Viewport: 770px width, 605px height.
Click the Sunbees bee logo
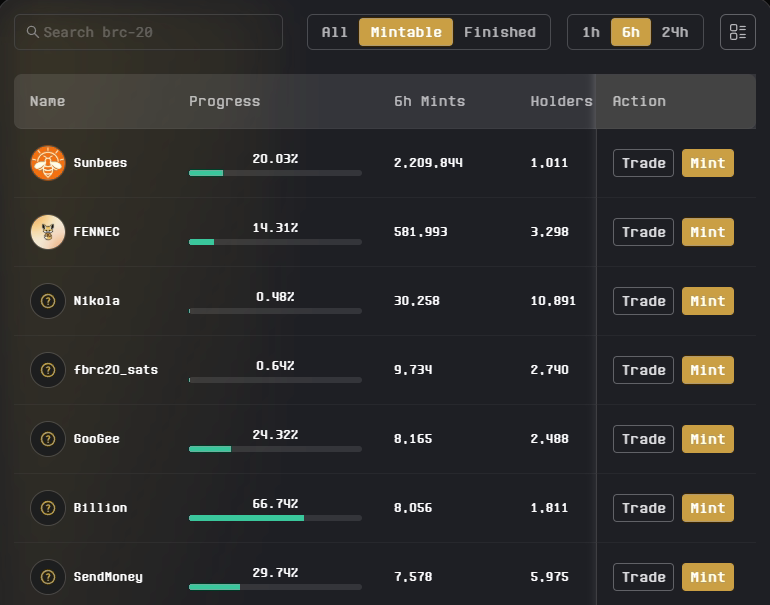tap(48, 163)
